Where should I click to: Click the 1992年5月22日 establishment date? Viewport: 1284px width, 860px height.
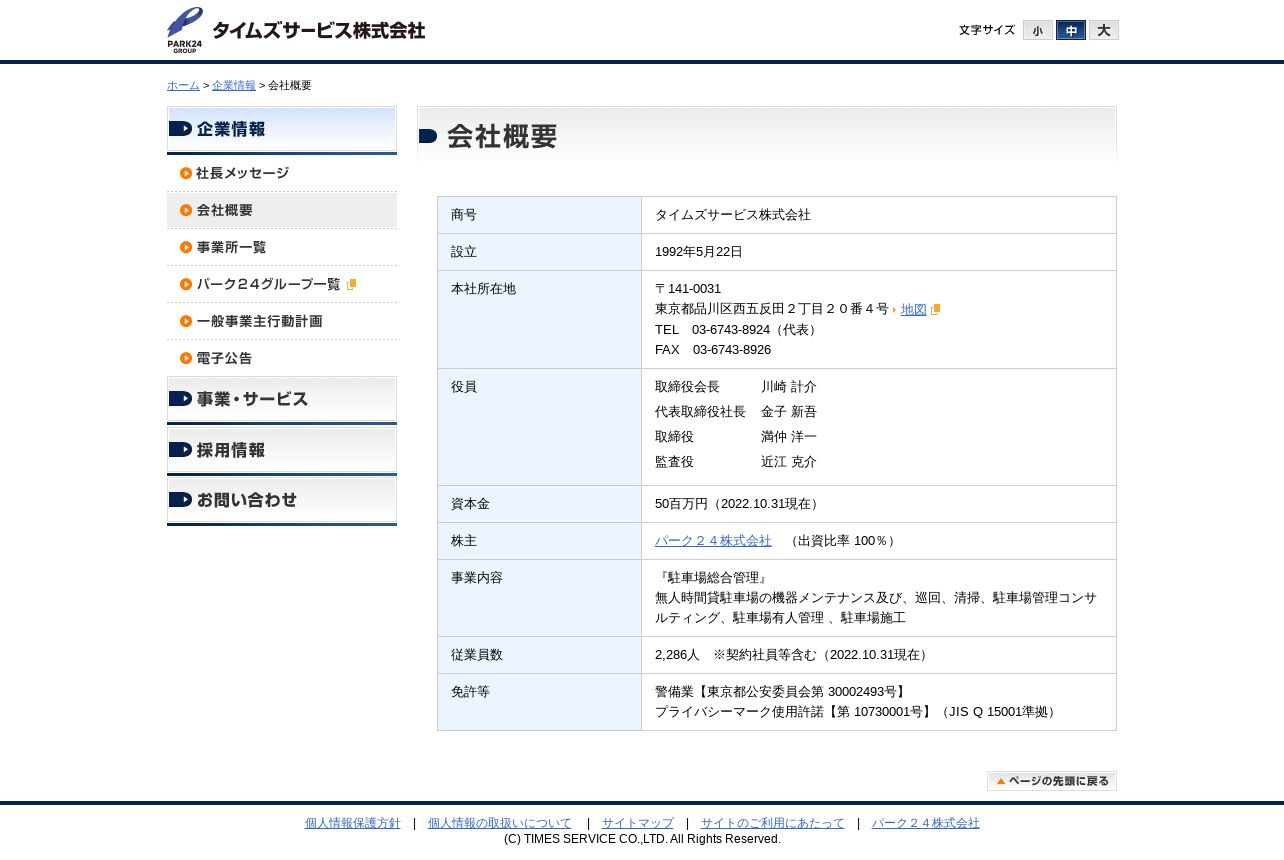click(699, 252)
